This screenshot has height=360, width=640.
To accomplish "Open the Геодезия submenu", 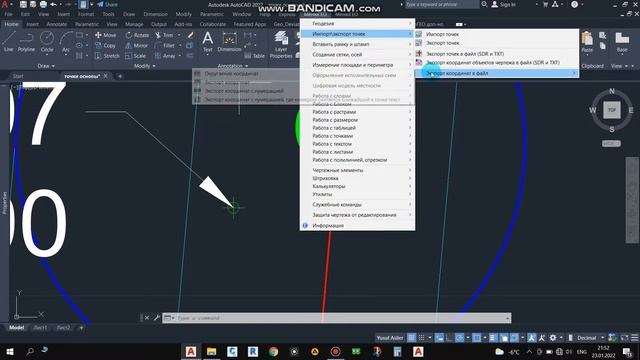I will pos(357,24).
